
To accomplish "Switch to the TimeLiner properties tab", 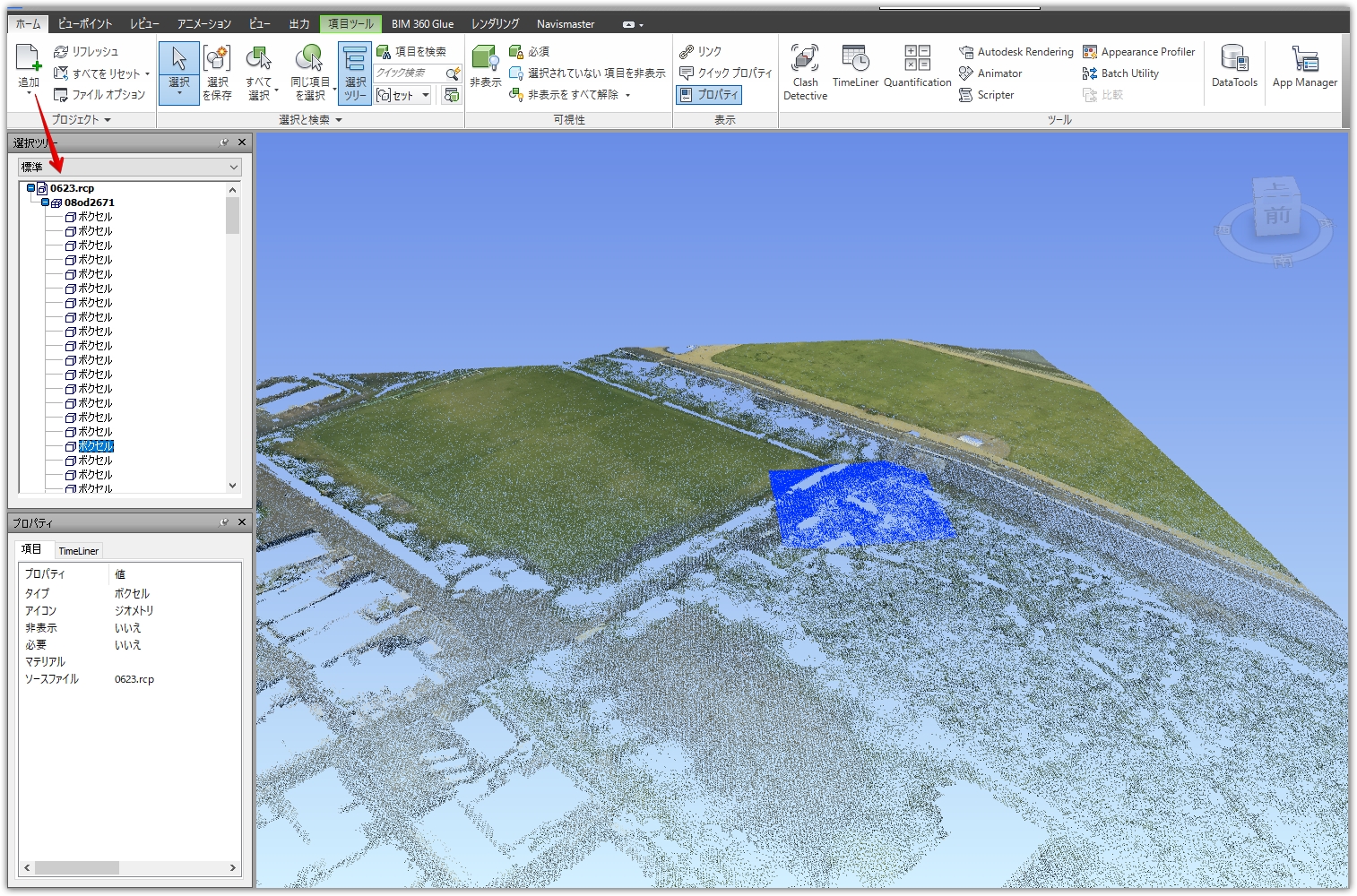I will click(x=78, y=549).
